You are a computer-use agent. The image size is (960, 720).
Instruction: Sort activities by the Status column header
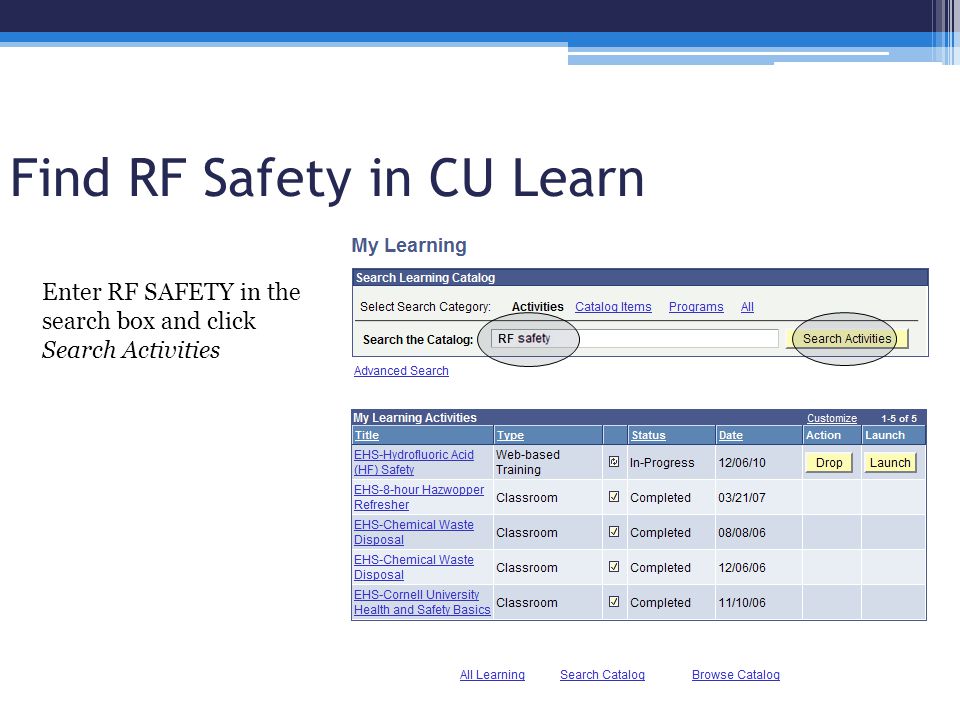tap(648, 435)
